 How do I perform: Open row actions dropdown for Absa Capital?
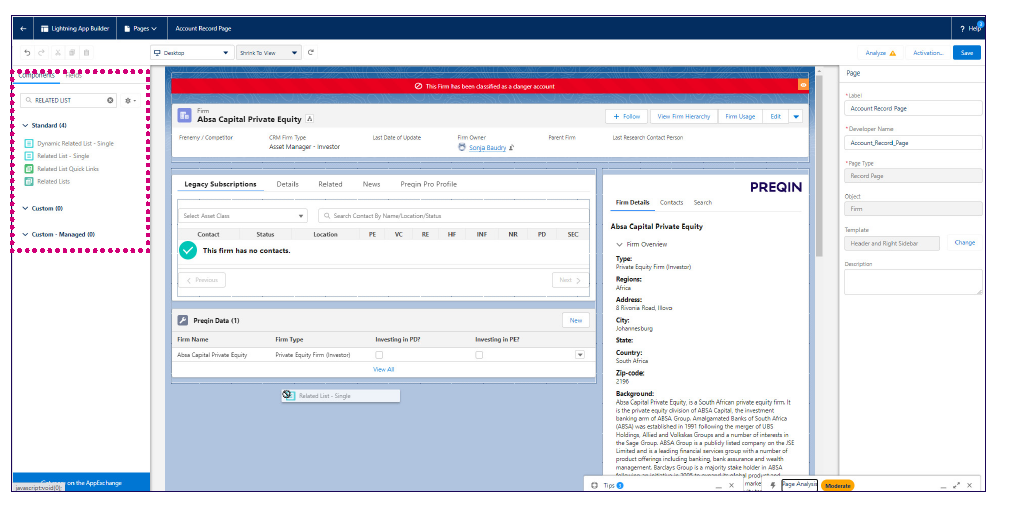click(579, 355)
